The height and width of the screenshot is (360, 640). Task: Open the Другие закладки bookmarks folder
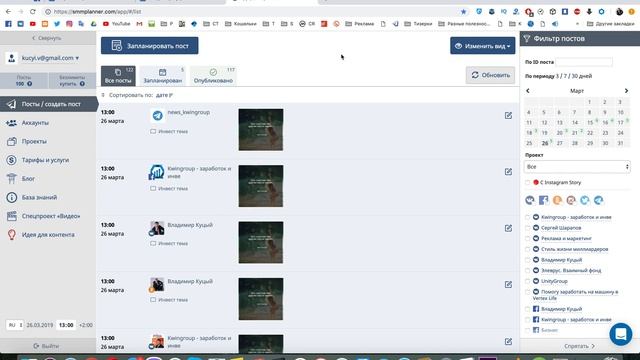pos(610,24)
